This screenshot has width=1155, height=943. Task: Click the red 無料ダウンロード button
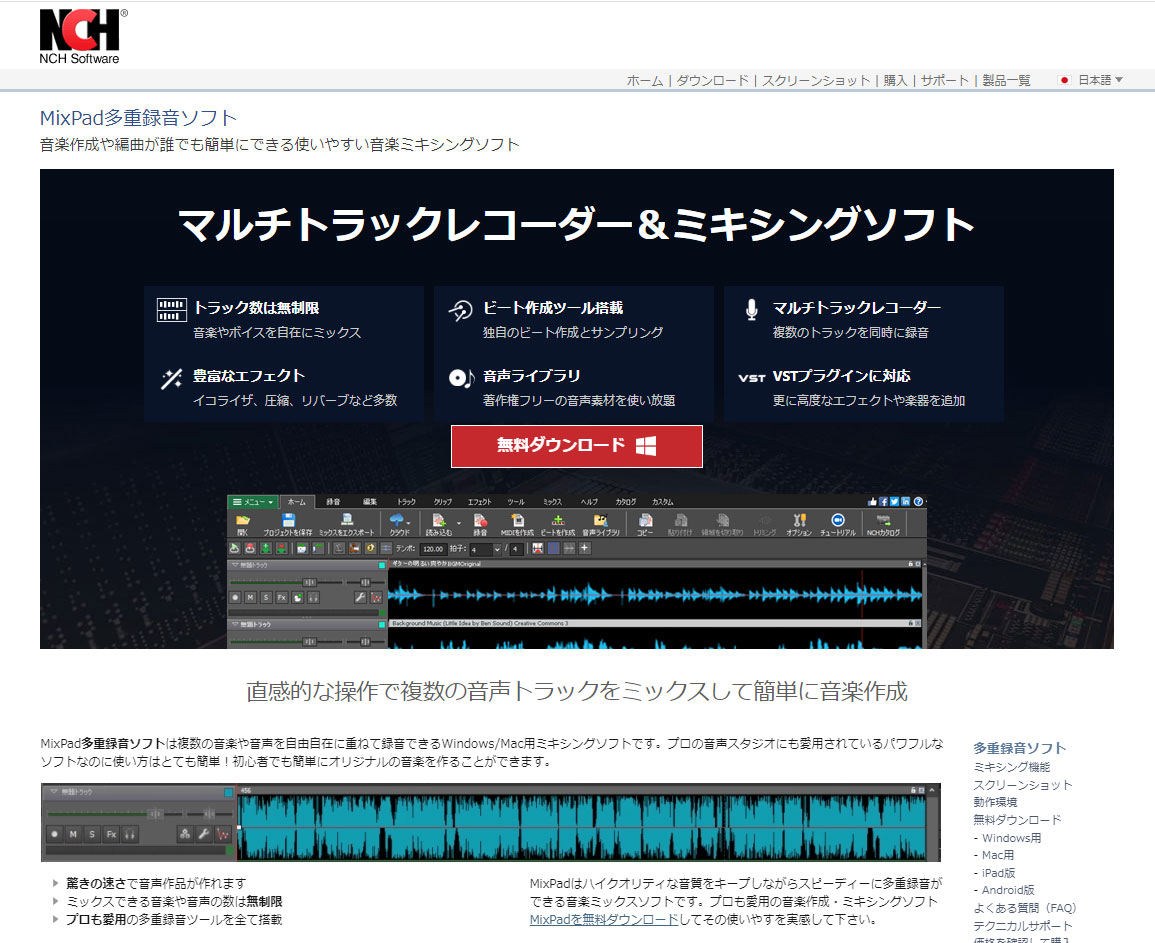(577, 446)
